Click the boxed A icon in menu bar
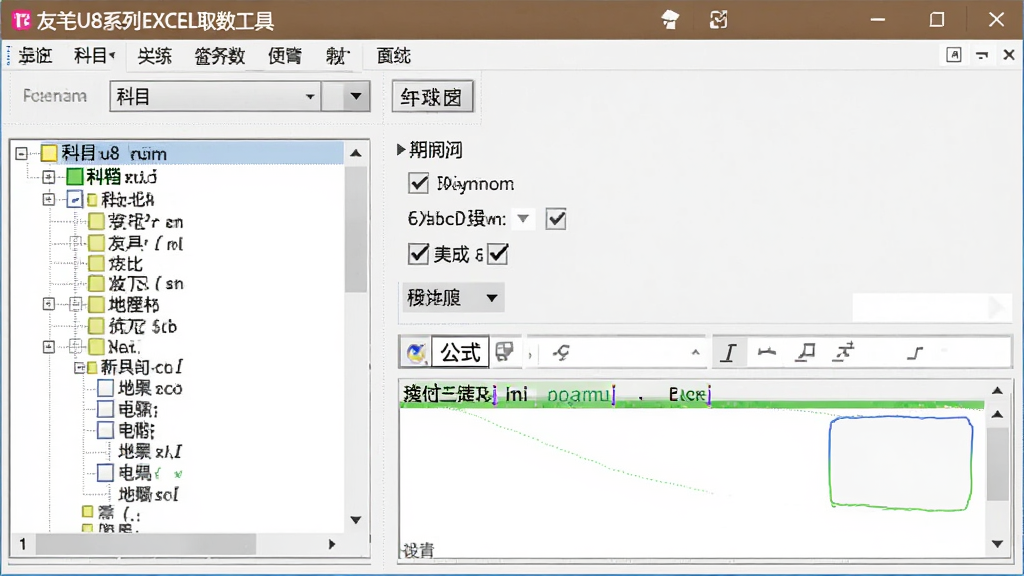1024x576 pixels. [x=953, y=55]
